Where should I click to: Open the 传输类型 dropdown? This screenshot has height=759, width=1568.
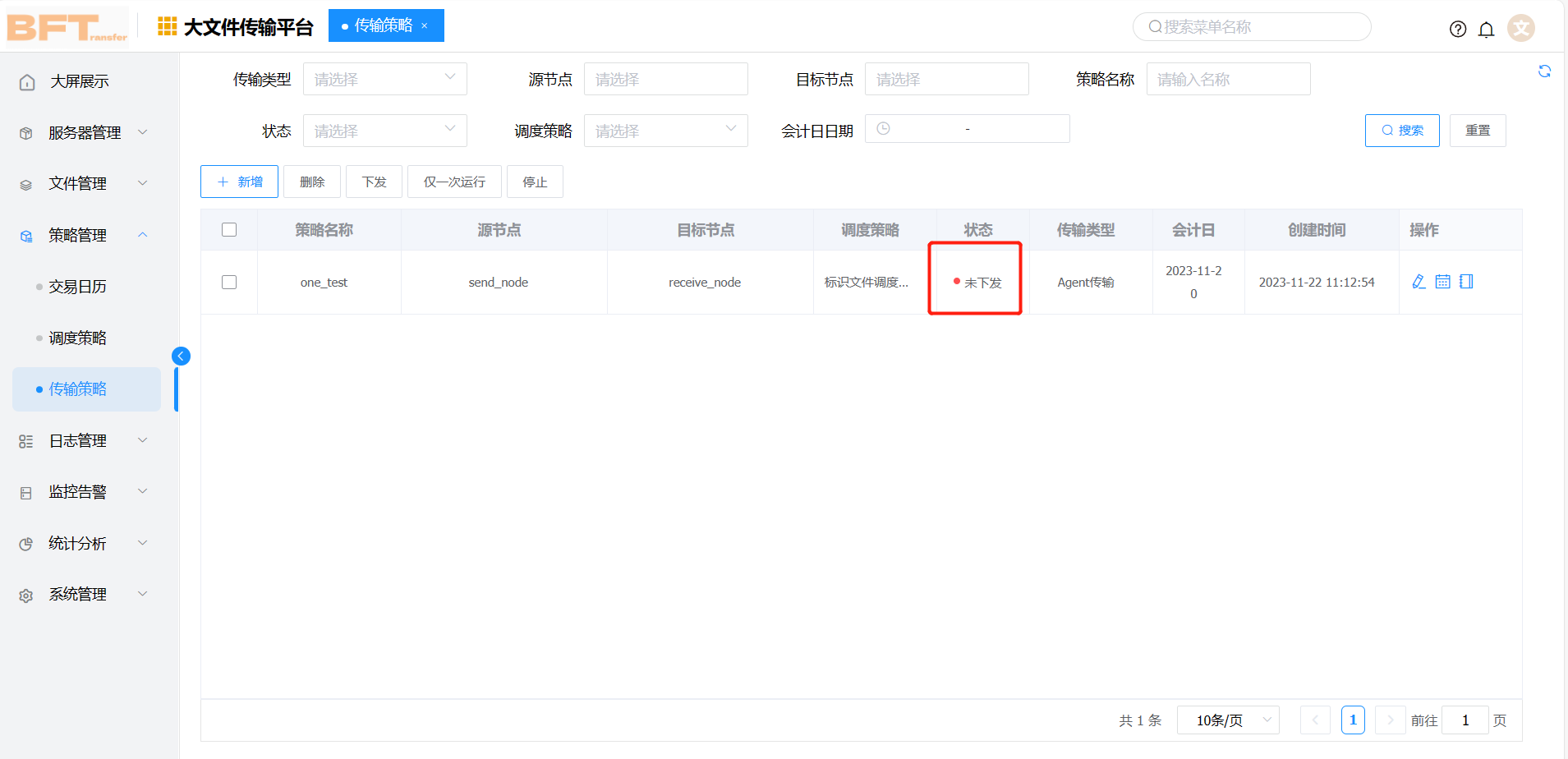[384, 79]
